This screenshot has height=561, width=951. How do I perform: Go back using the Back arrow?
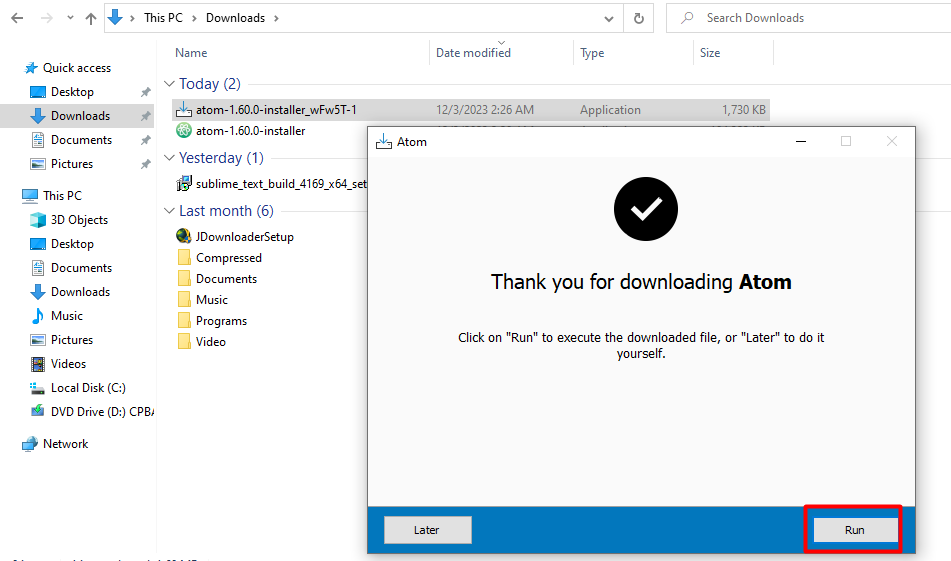[17, 18]
